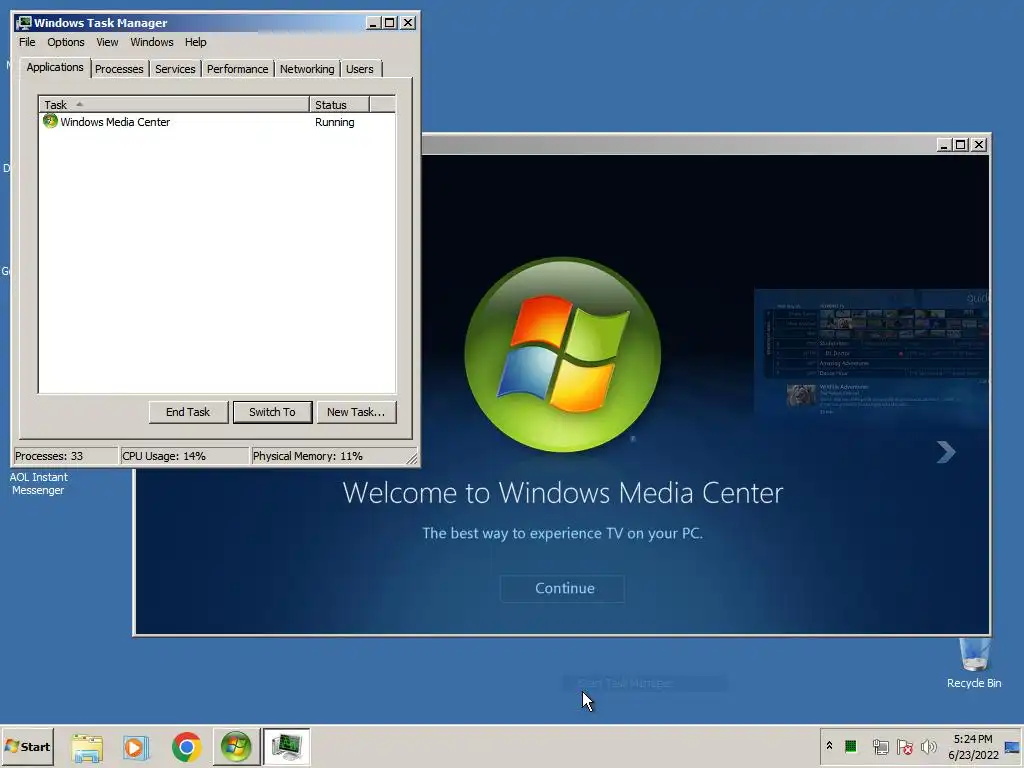Minimize the Task Manager window
The width and height of the screenshot is (1024, 768).
click(x=373, y=23)
